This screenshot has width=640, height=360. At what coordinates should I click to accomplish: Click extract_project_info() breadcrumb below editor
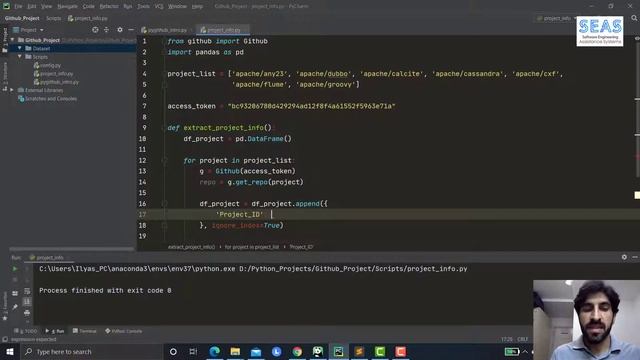(191, 247)
